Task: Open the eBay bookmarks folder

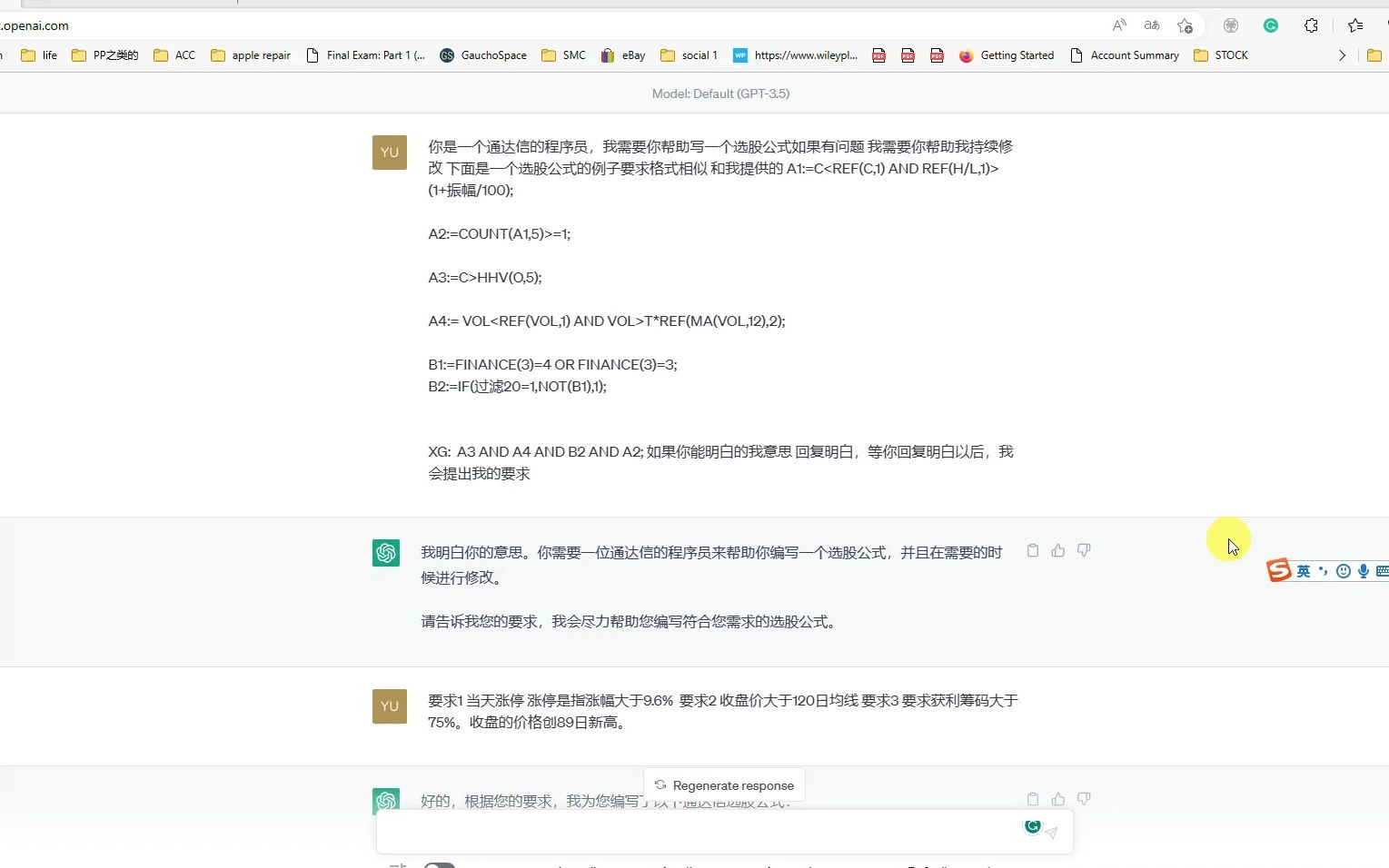Action: pos(622,55)
